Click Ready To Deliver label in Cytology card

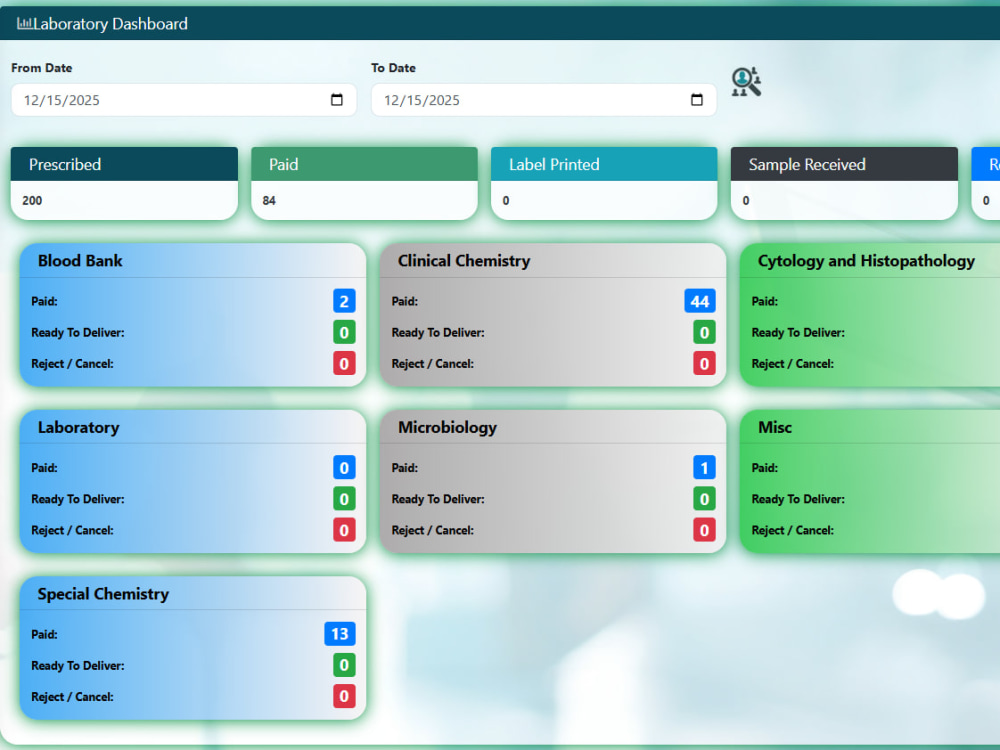pyautogui.click(x=798, y=332)
